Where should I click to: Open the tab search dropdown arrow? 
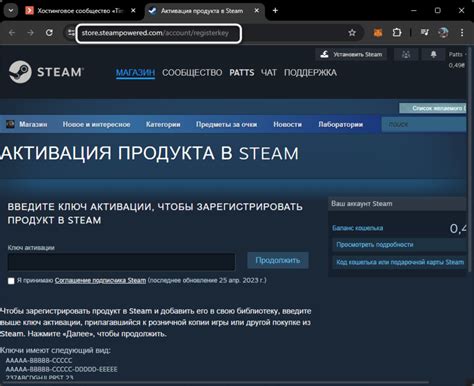pyautogui.click(x=11, y=11)
